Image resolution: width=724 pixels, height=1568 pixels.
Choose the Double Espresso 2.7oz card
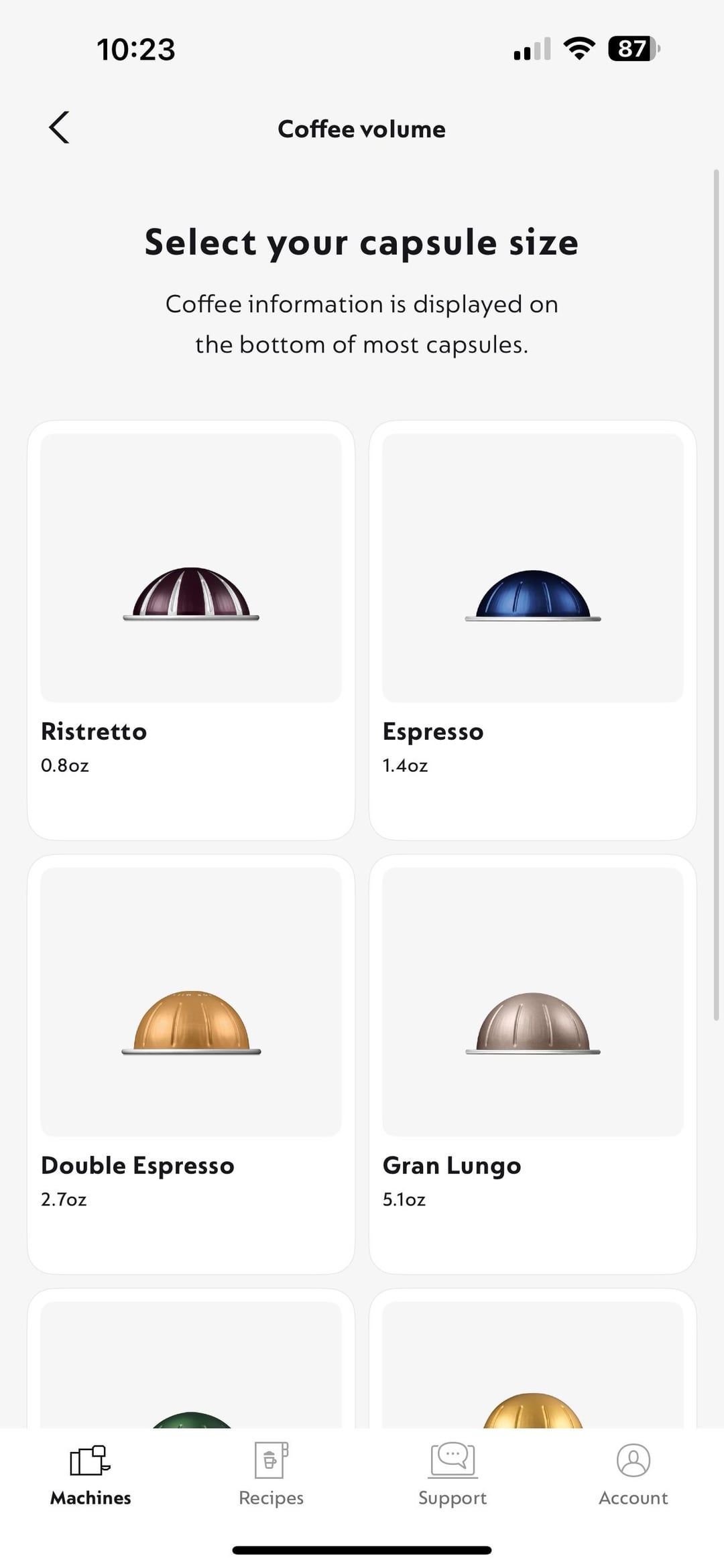(191, 1064)
